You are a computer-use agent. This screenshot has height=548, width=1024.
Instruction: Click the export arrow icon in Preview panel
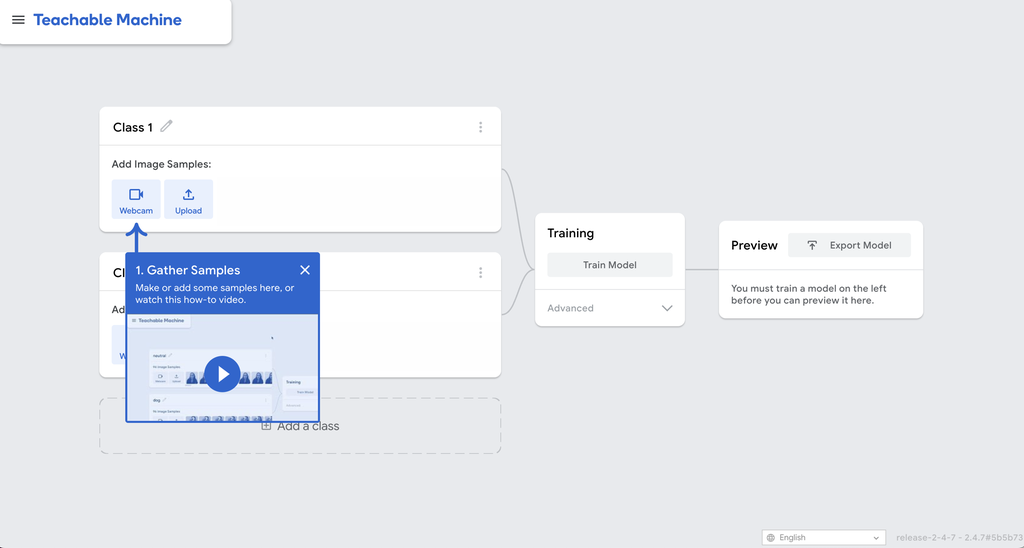point(812,245)
